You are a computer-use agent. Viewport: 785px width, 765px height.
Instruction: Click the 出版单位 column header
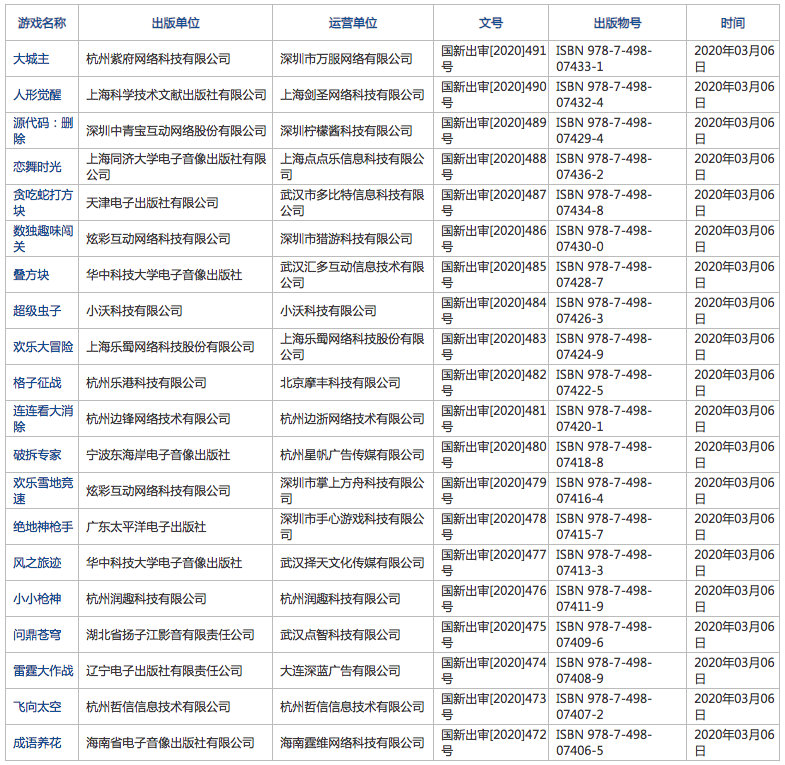click(176, 23)
